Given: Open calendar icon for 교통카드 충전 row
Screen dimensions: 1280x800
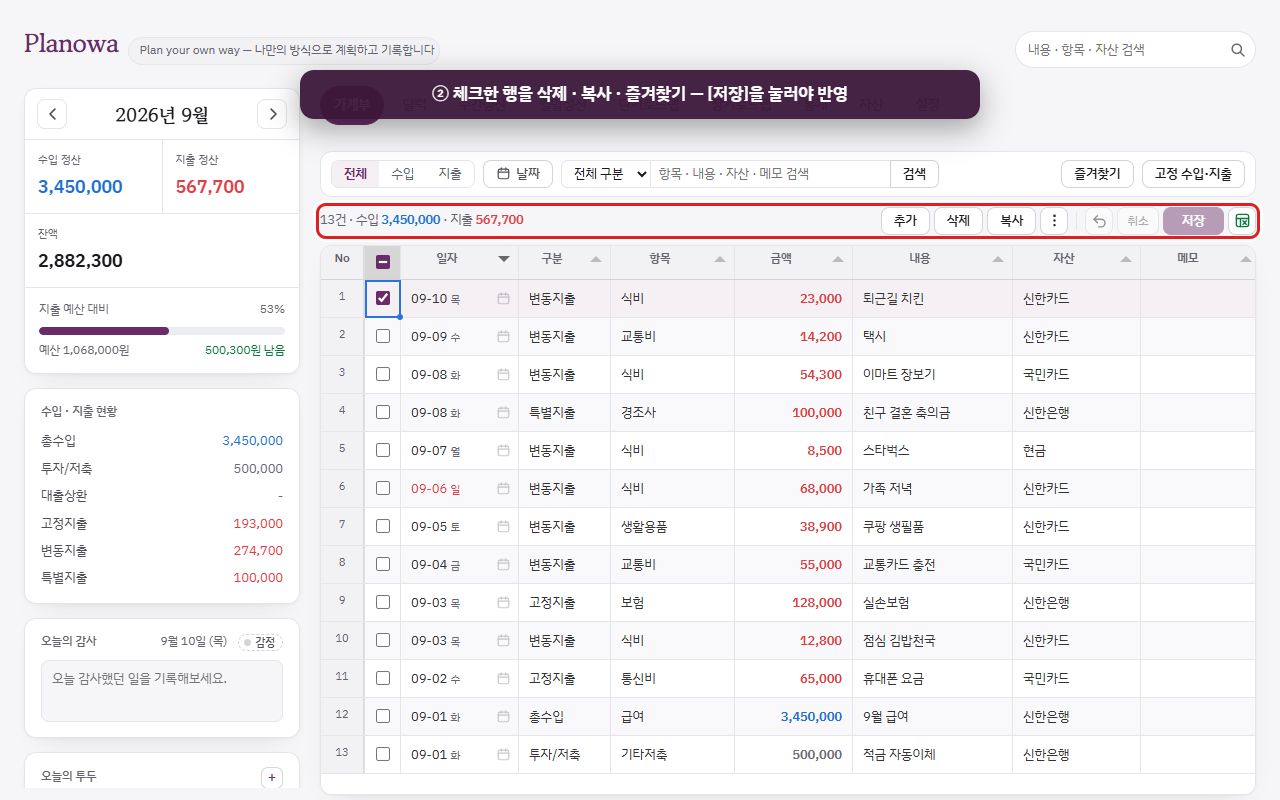Looking at the screenshot, I should [x=503, y=564].
